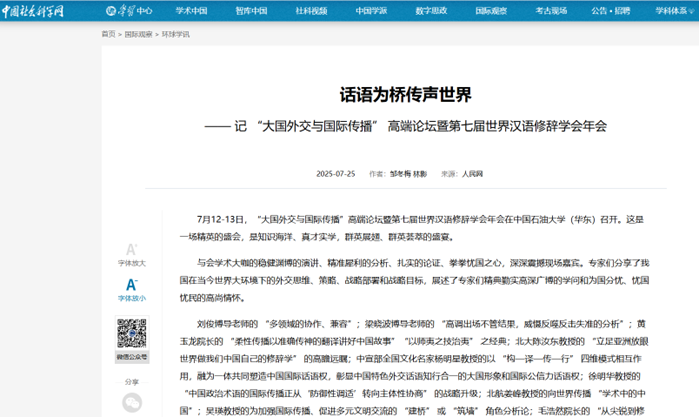This screenshot has width=699, height=417.
Task: Click the article title 话语为桥传声世界
Action: [x=405, y=95]
